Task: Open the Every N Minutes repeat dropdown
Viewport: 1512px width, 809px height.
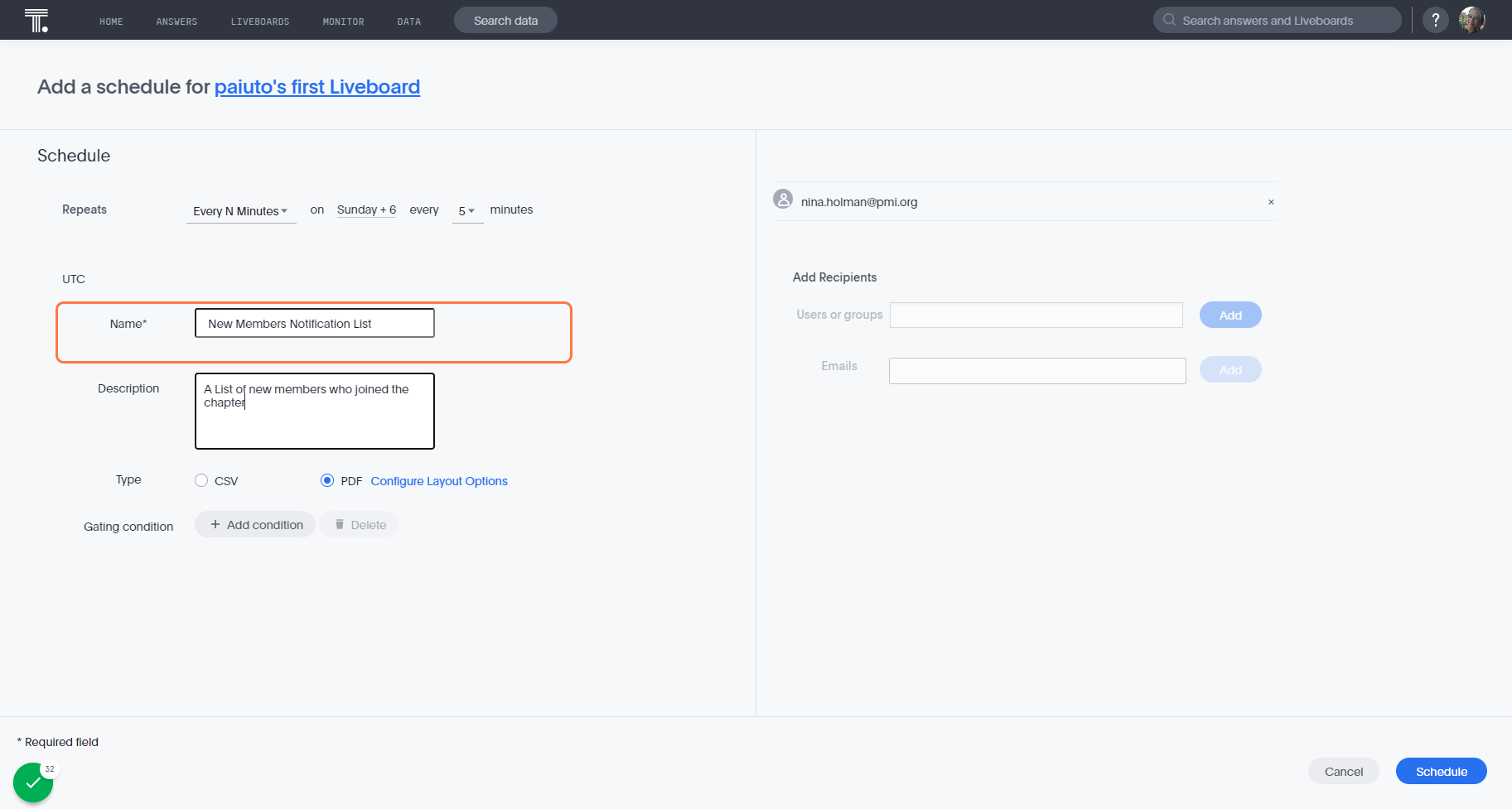Action: tap(241, 211)
